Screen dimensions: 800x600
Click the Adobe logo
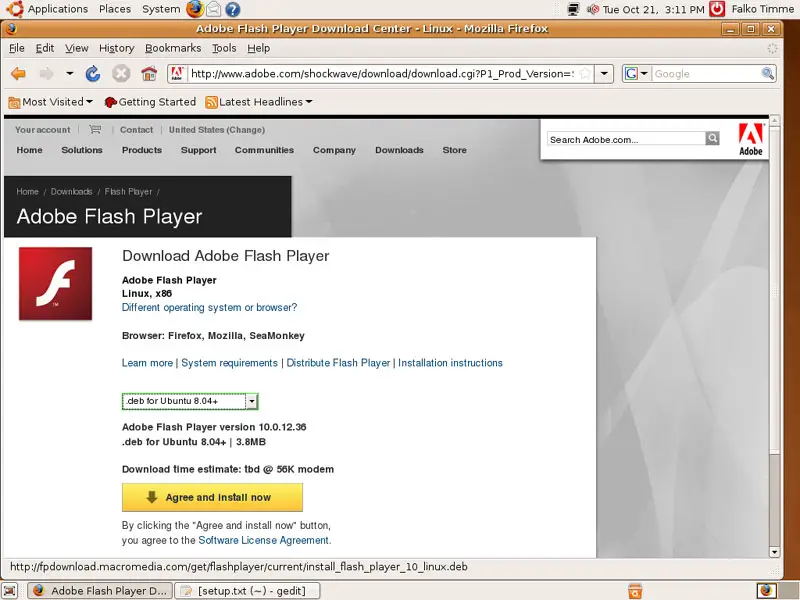pos(751,139)
